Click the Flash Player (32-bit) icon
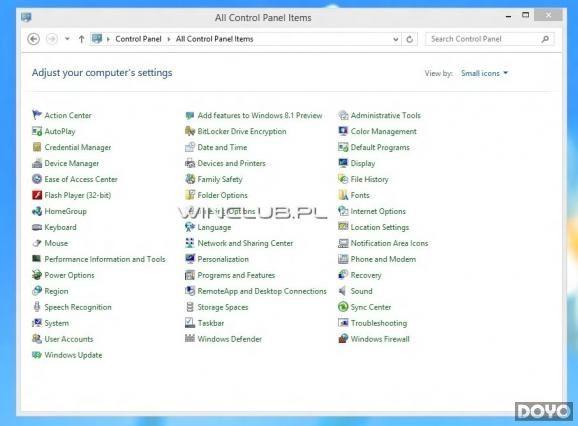 37,195
